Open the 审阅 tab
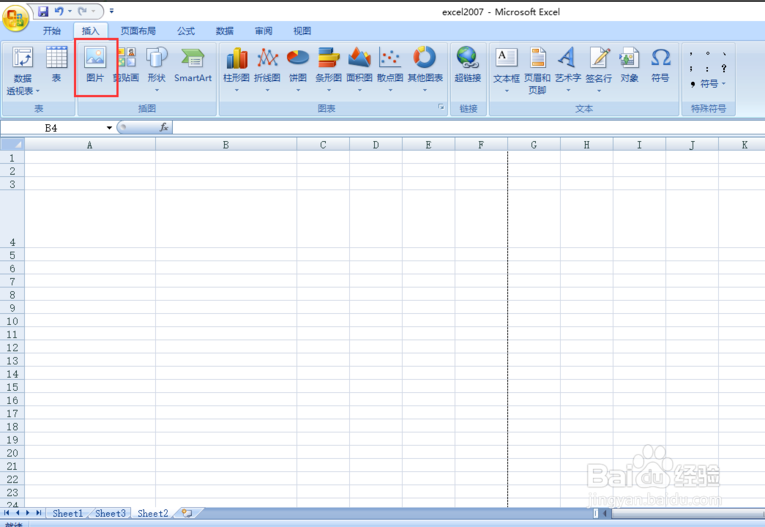 263,31
